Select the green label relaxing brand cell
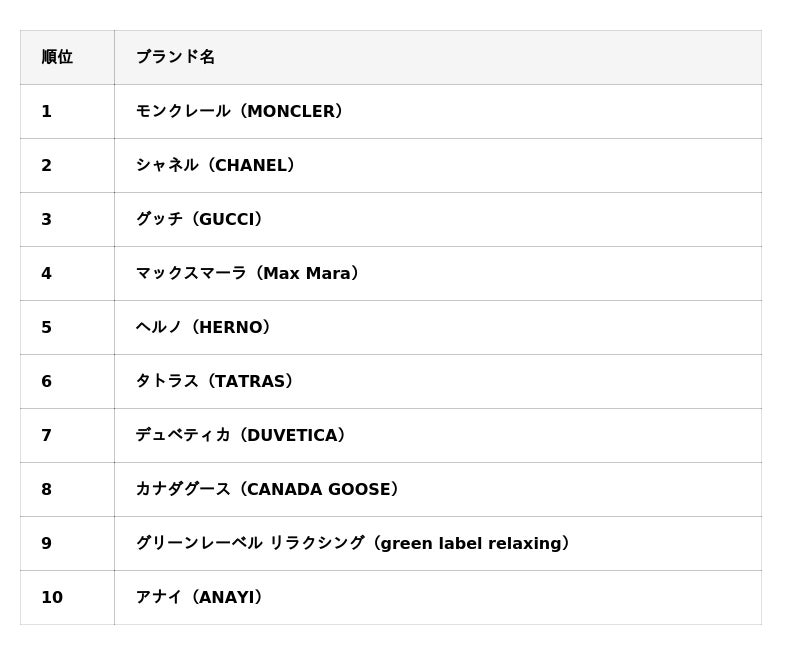The image size is (800, 655). coord(353,543)
